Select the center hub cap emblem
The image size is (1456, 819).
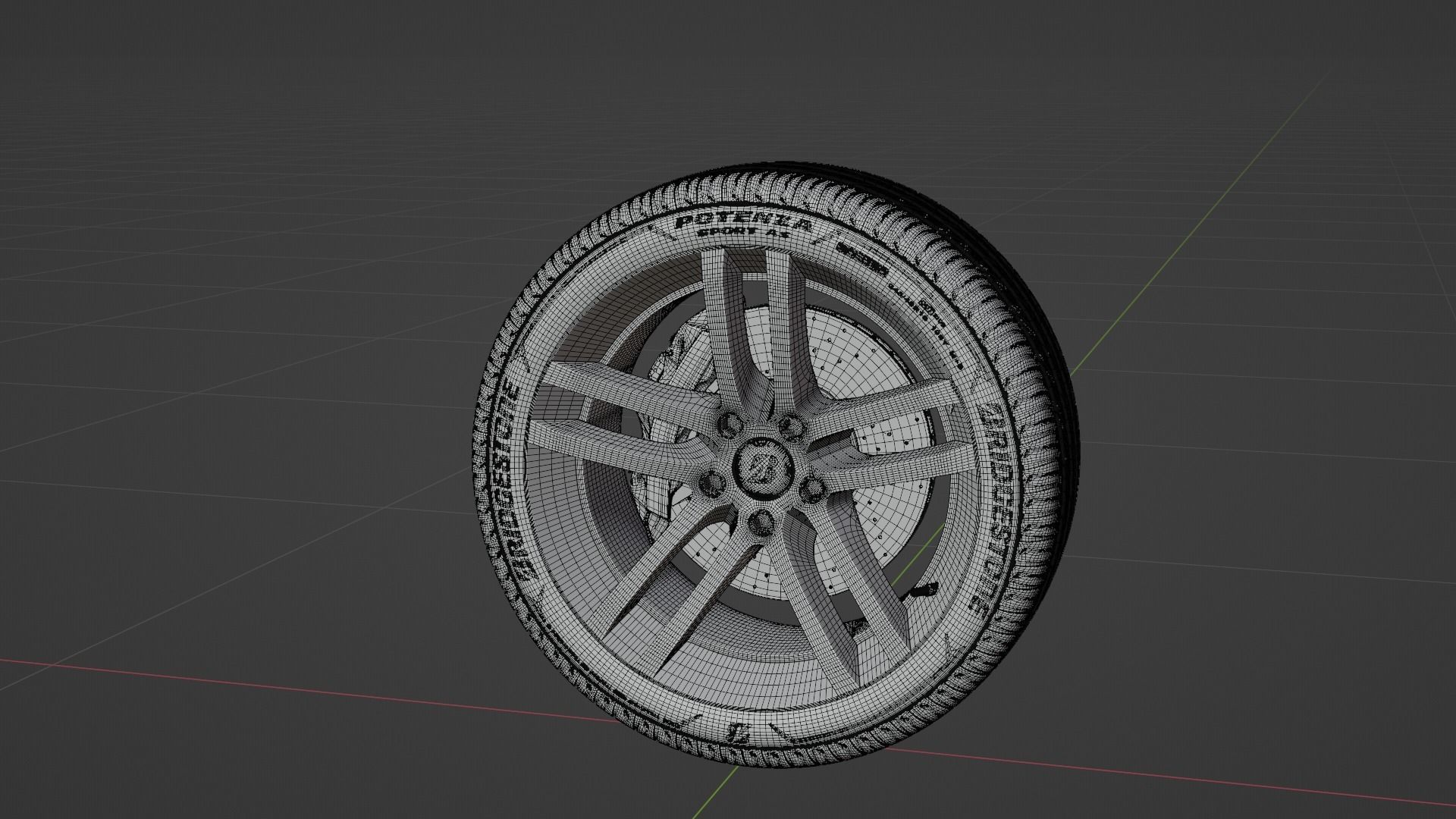(x=763, y=468)
